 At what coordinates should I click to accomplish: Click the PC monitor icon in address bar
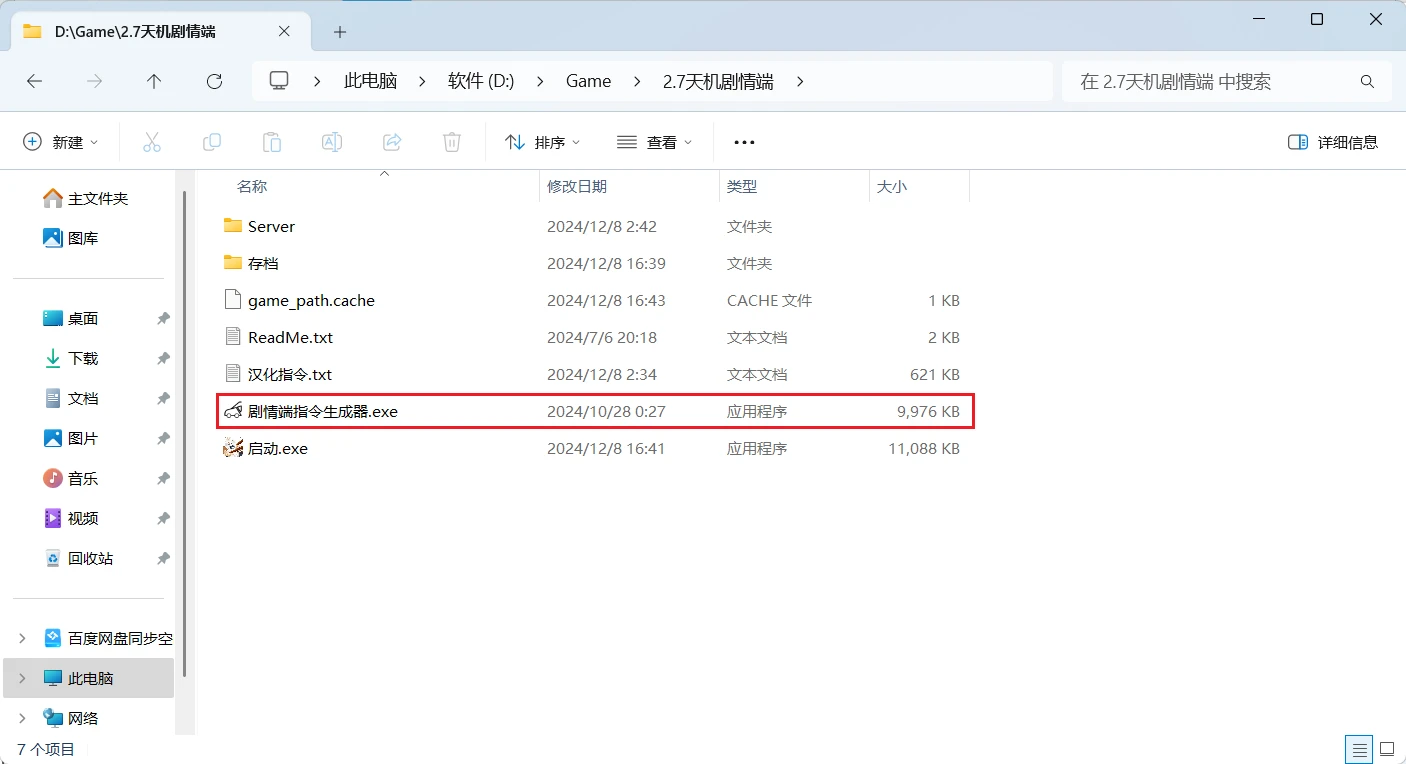280,81
